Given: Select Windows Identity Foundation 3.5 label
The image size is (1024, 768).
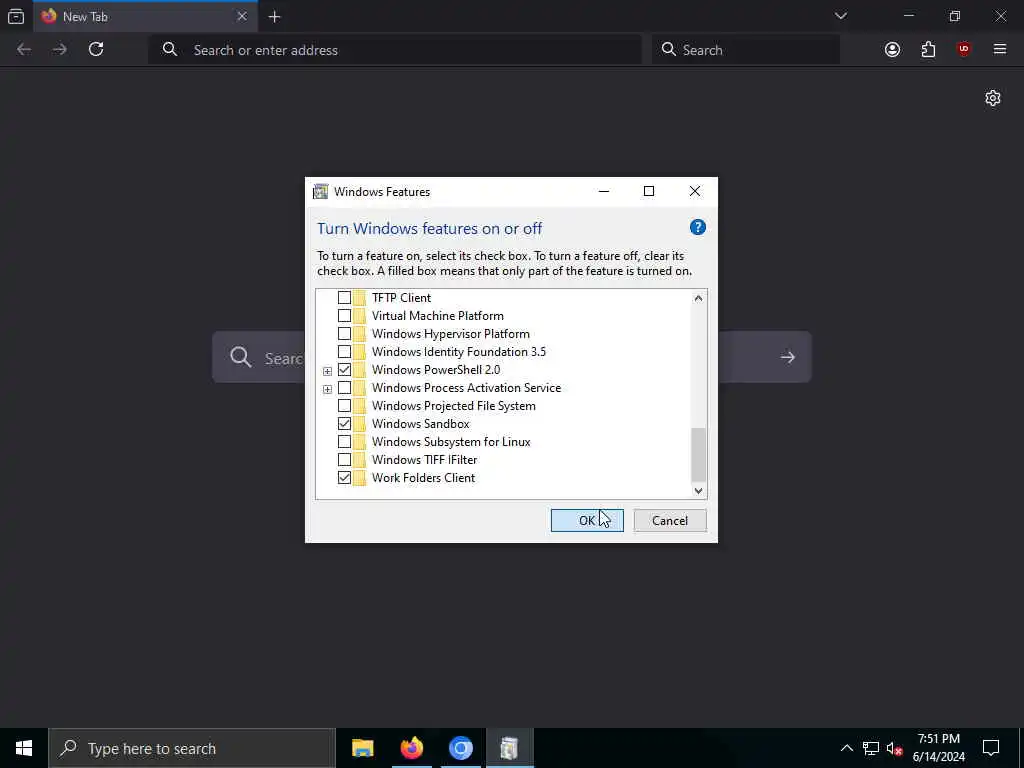Looking at the screenshot, I should (x=459, y=352).
